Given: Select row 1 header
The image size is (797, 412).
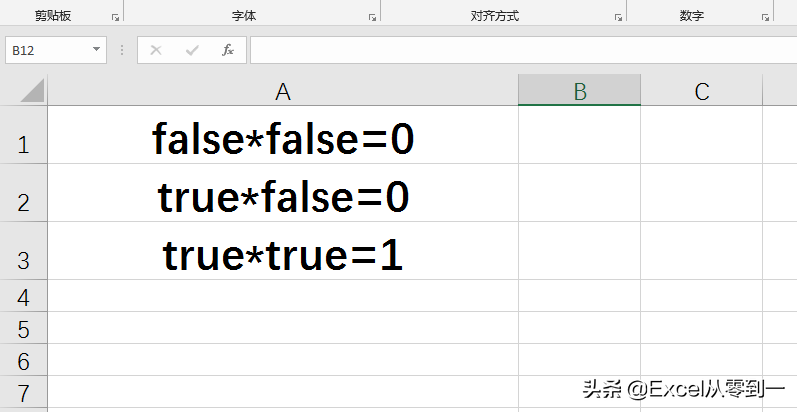Looking at the screenshot, I should (x=23, y=135).
